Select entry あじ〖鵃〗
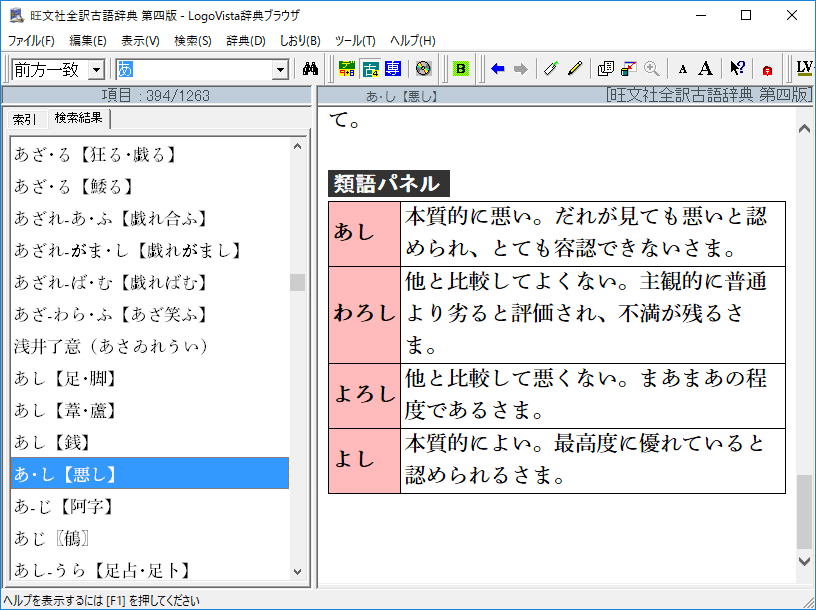Viewport: 816px width, 610px height. [x=150, y=538]
